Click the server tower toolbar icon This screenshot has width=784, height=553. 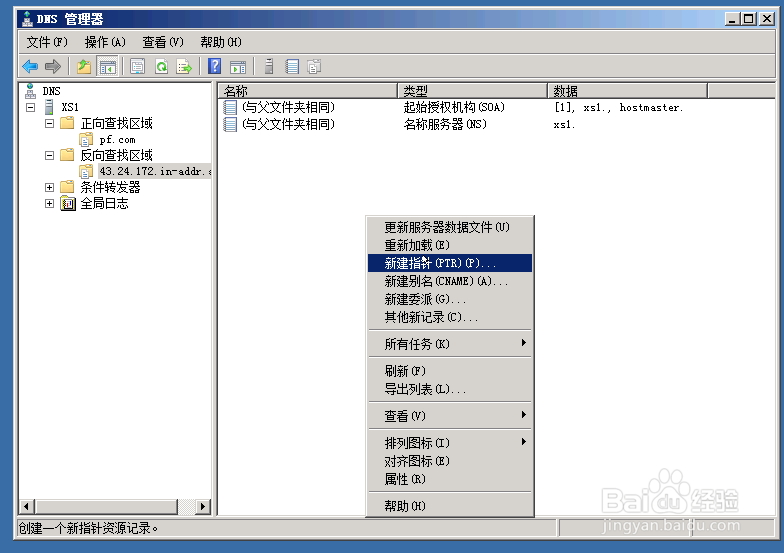click(x=268, y=66)
